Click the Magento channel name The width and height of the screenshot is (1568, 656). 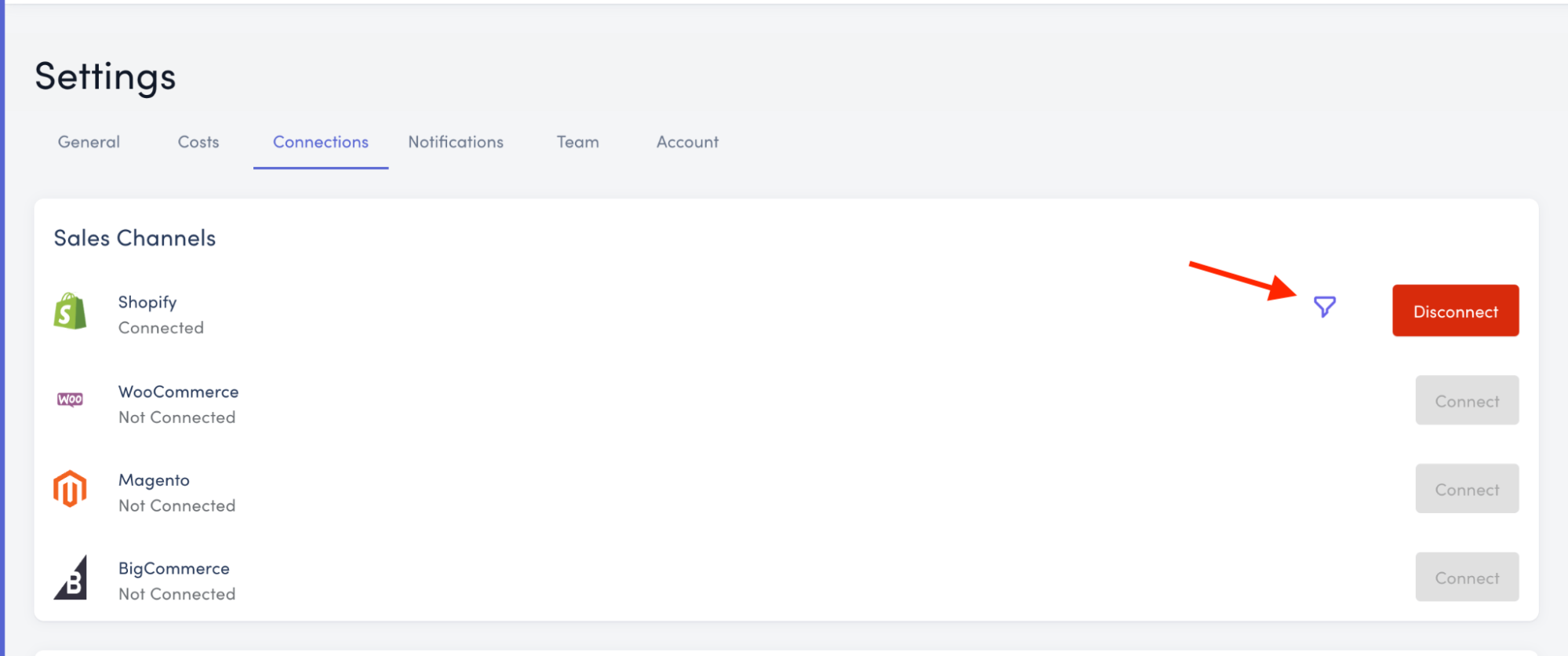pos(154,480)
